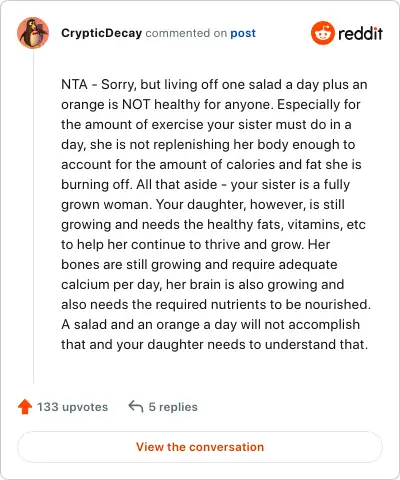Follow the blue "post" link
Screen dimensions: 400x480
click(x=243, y=33)
